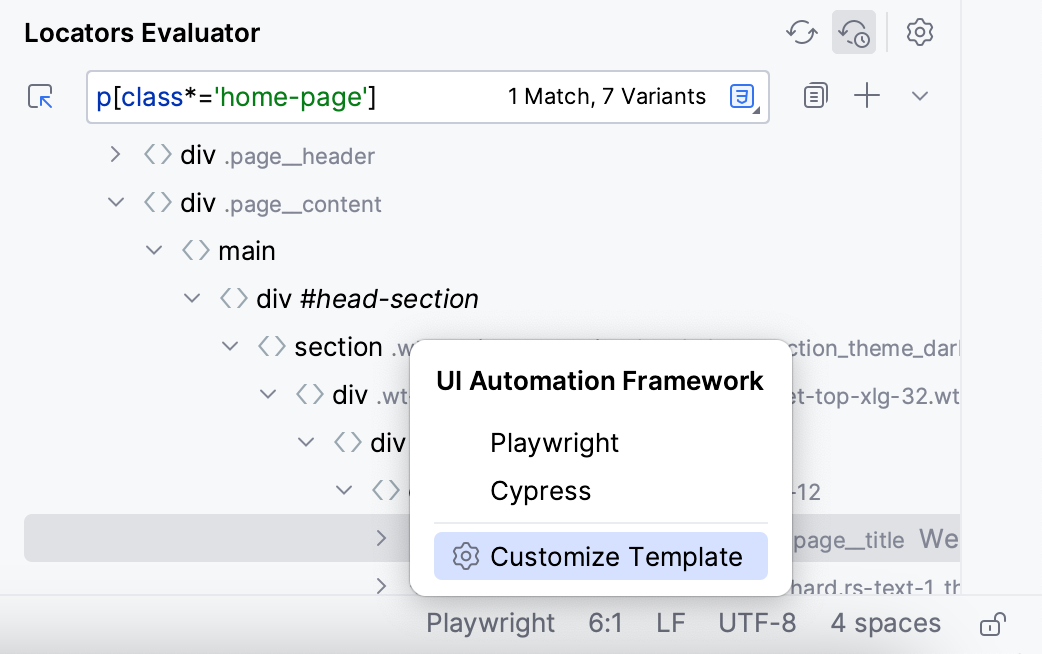Click the read-only lock icon in status bar
Viewport: 1042px width, 654px height.
click(993, 624)
